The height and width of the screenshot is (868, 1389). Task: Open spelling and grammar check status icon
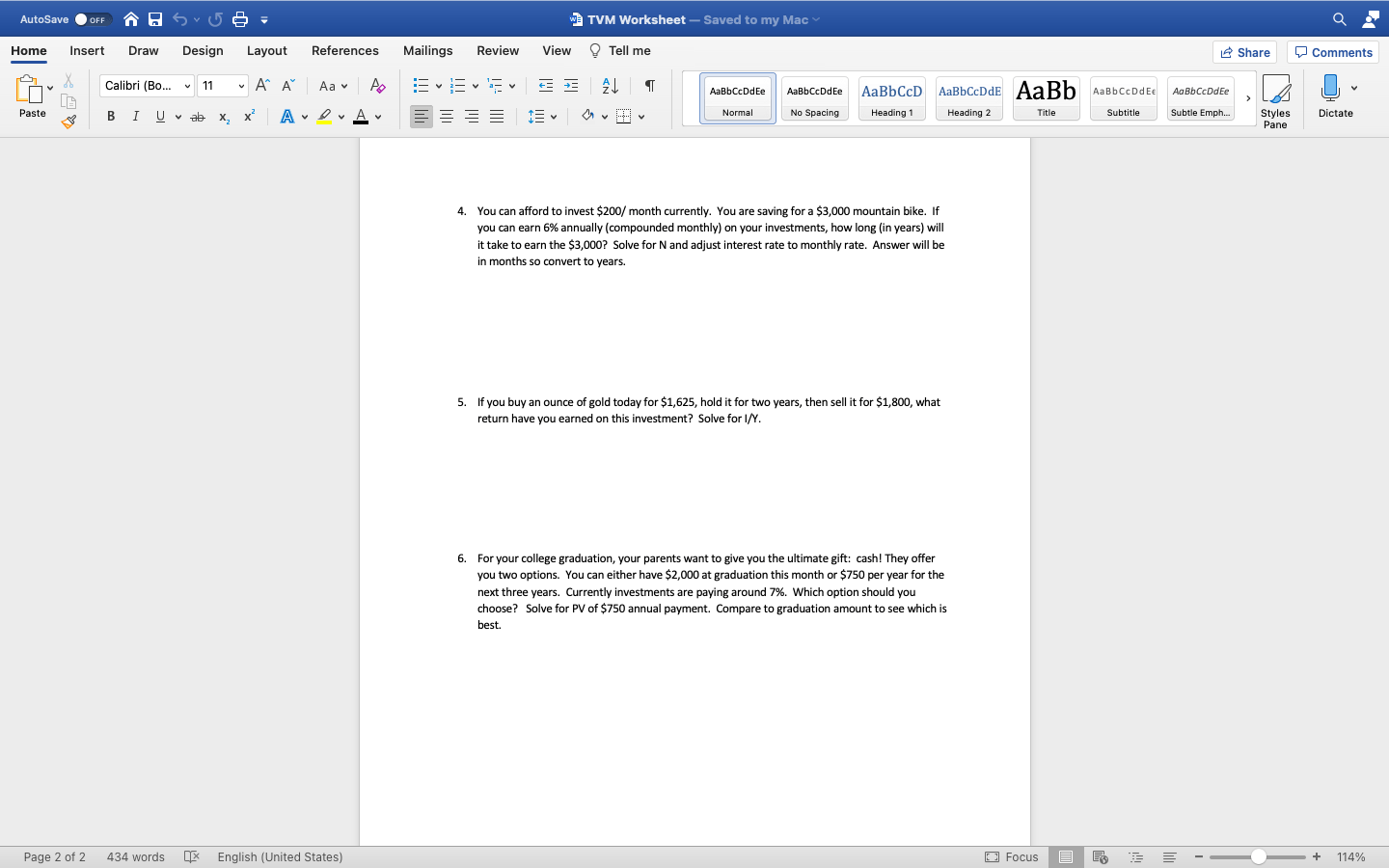191,856
